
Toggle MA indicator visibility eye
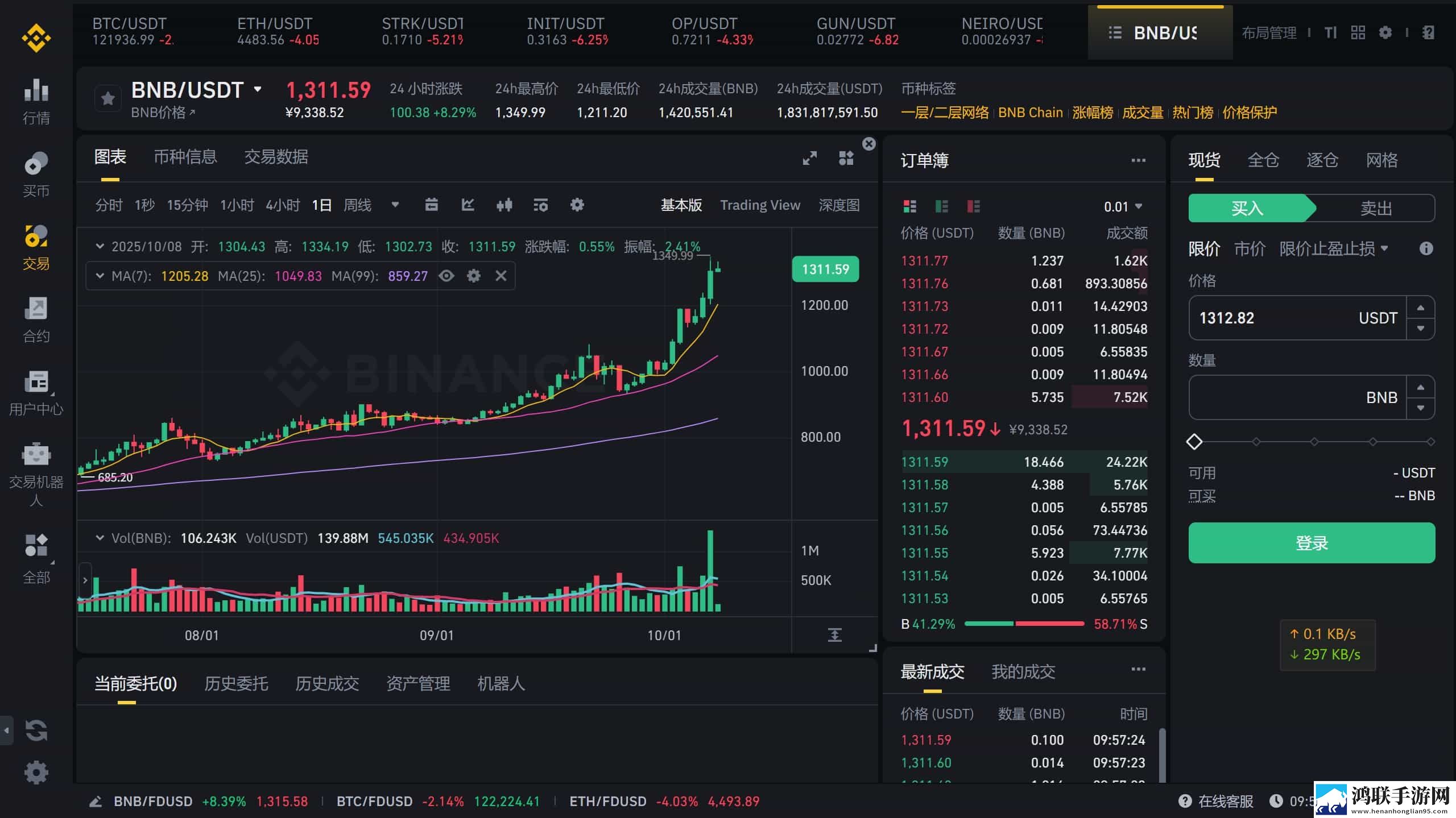tap(446, 276)
